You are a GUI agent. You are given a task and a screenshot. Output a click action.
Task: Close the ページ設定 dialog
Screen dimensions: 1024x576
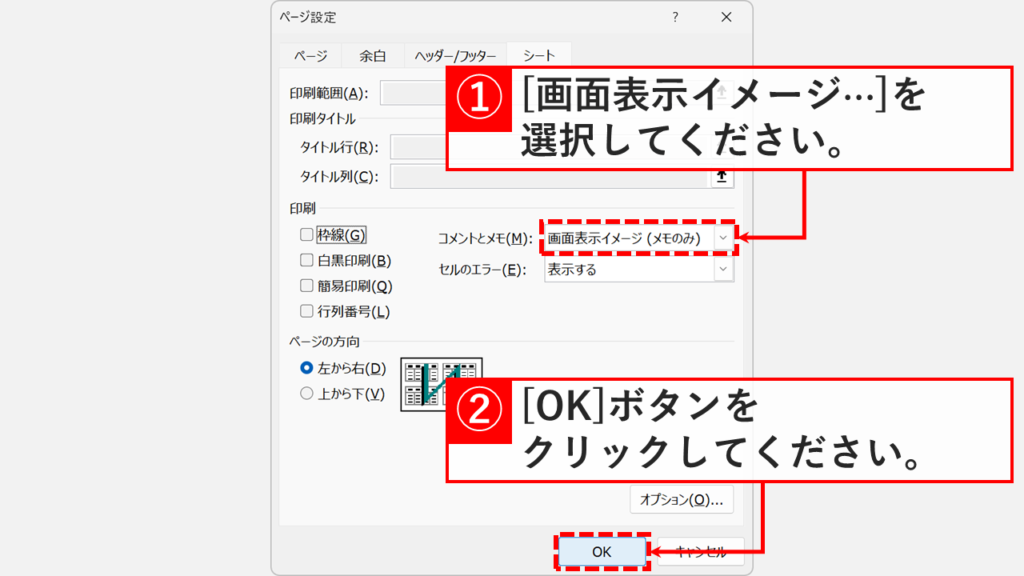tap(726, 17)
